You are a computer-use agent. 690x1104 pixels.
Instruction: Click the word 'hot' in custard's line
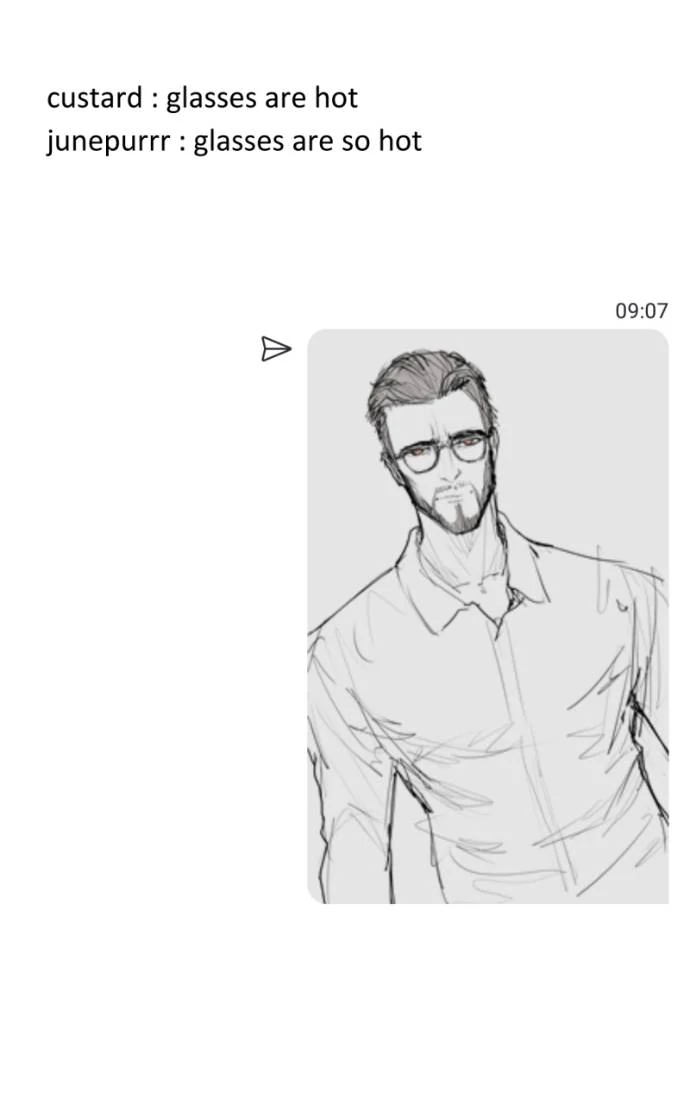tap(336, 97)
